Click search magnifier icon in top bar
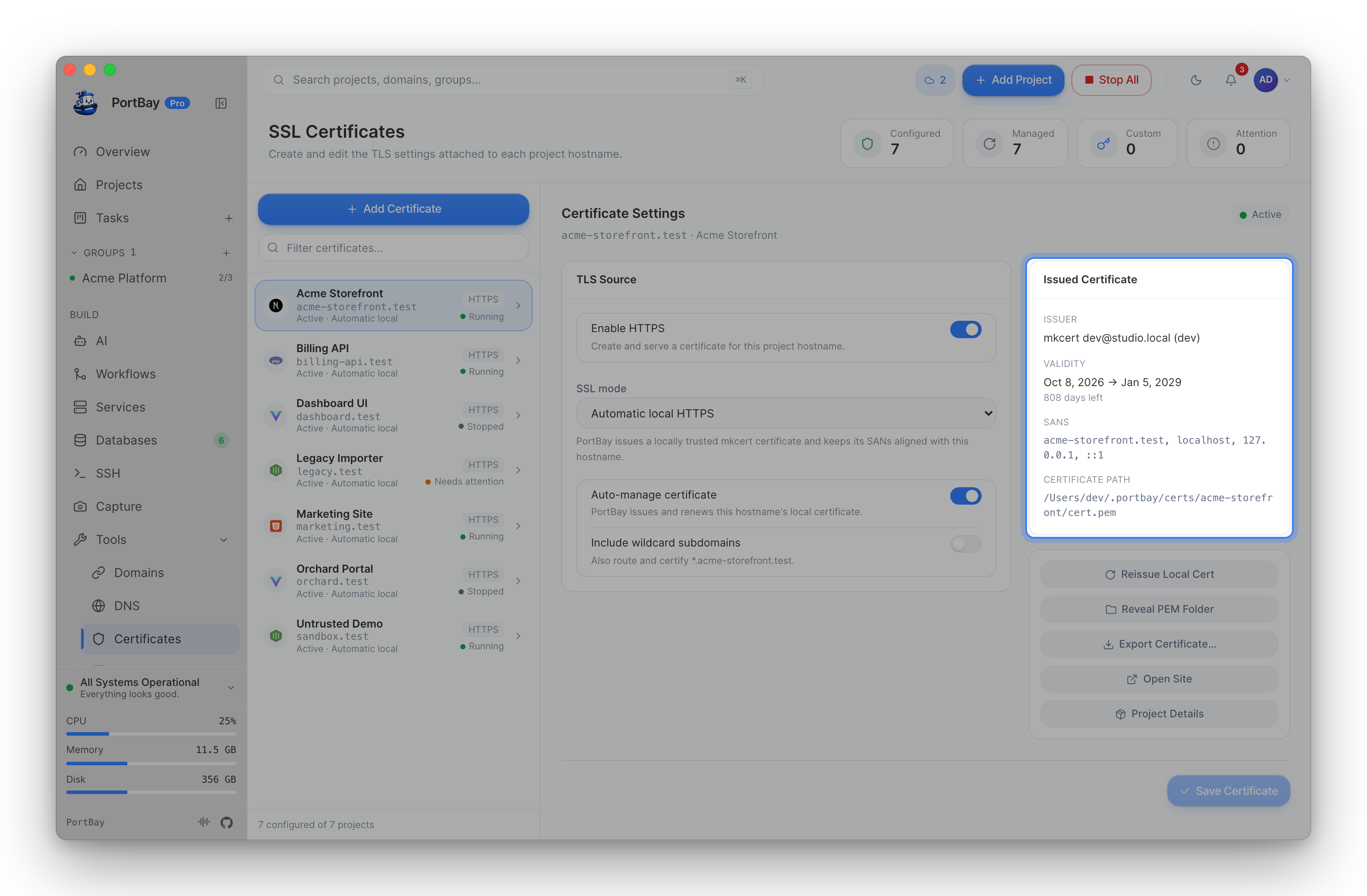1367x896 pixels. (279, 80)
